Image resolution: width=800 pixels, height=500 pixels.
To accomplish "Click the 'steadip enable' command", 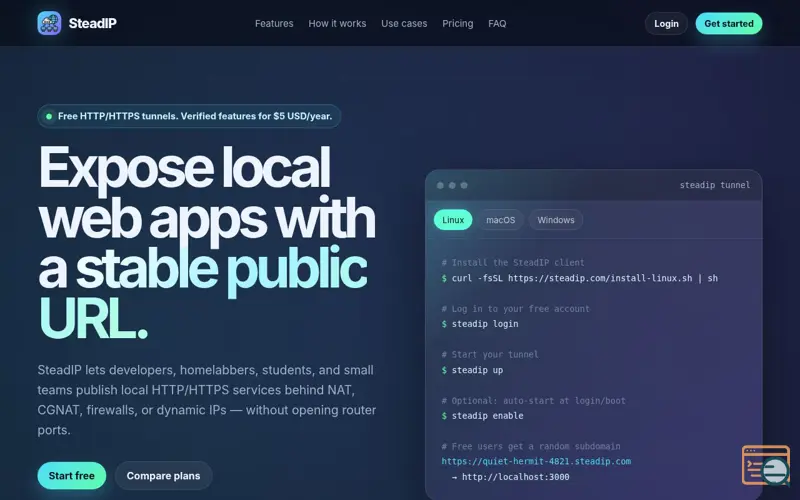I will pos(482,416).
